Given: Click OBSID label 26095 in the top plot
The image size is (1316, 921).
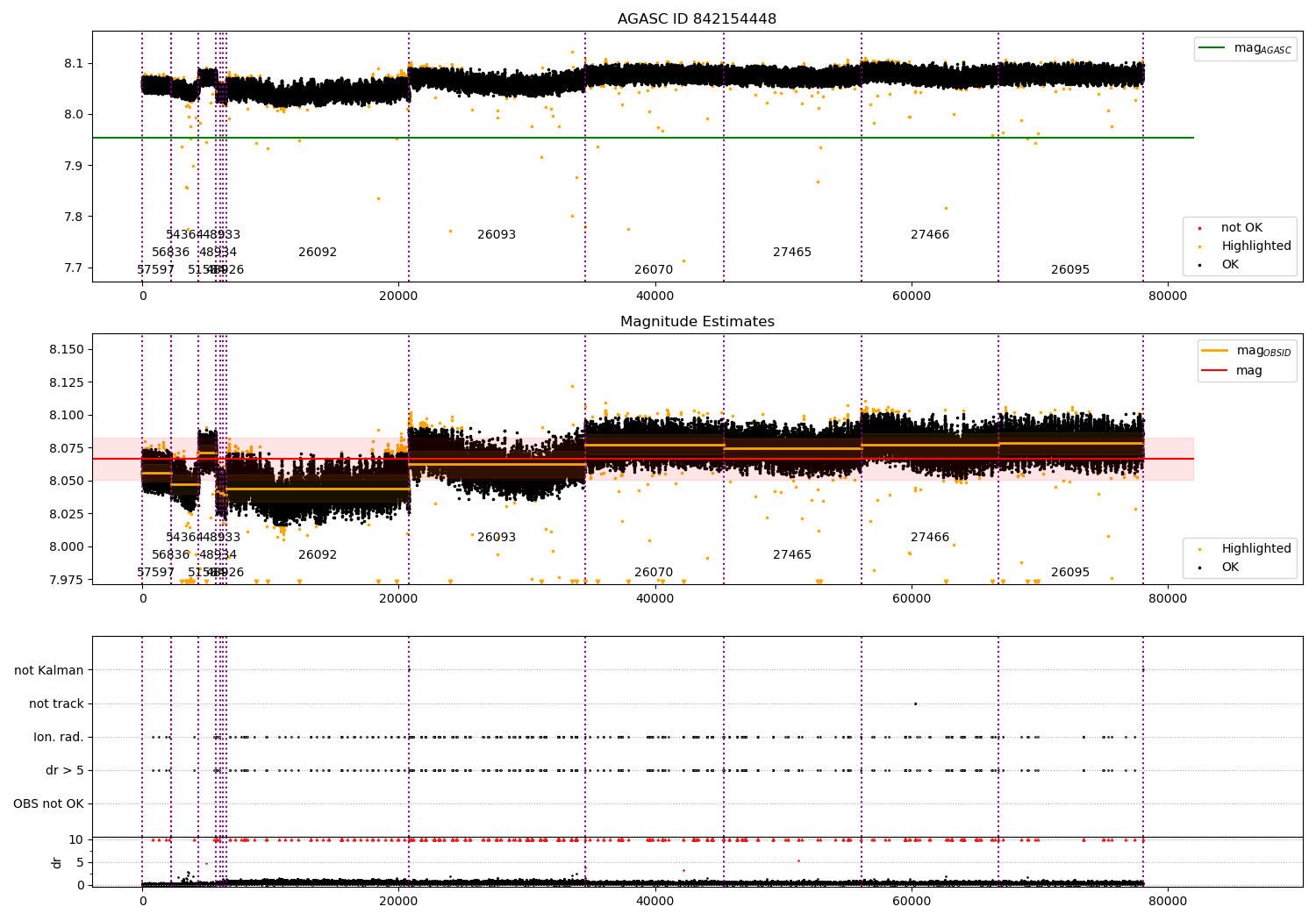Looking at the screenshot, I should [1070, 270].
